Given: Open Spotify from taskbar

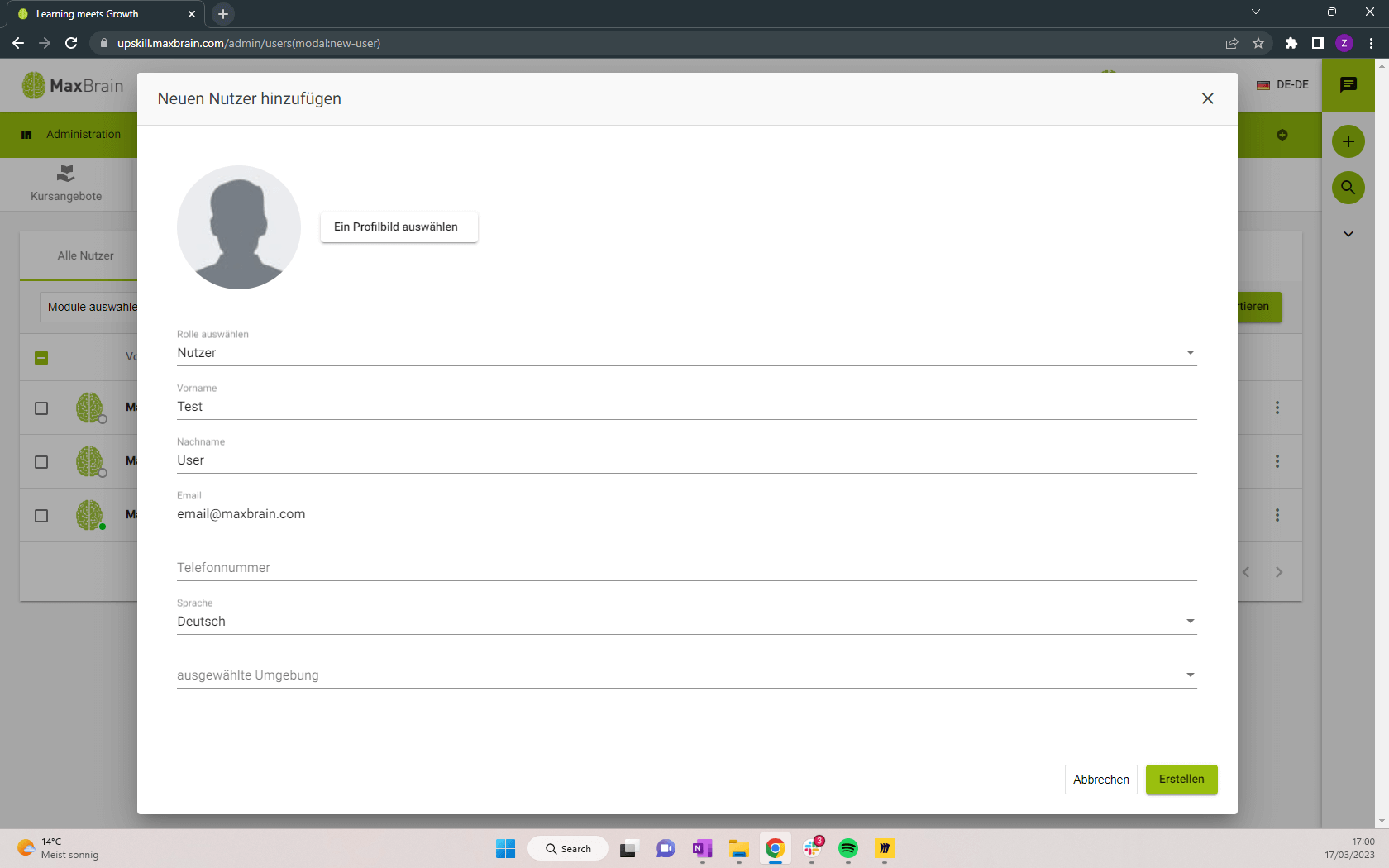Looking at the screenshot, I should [848, 848].
